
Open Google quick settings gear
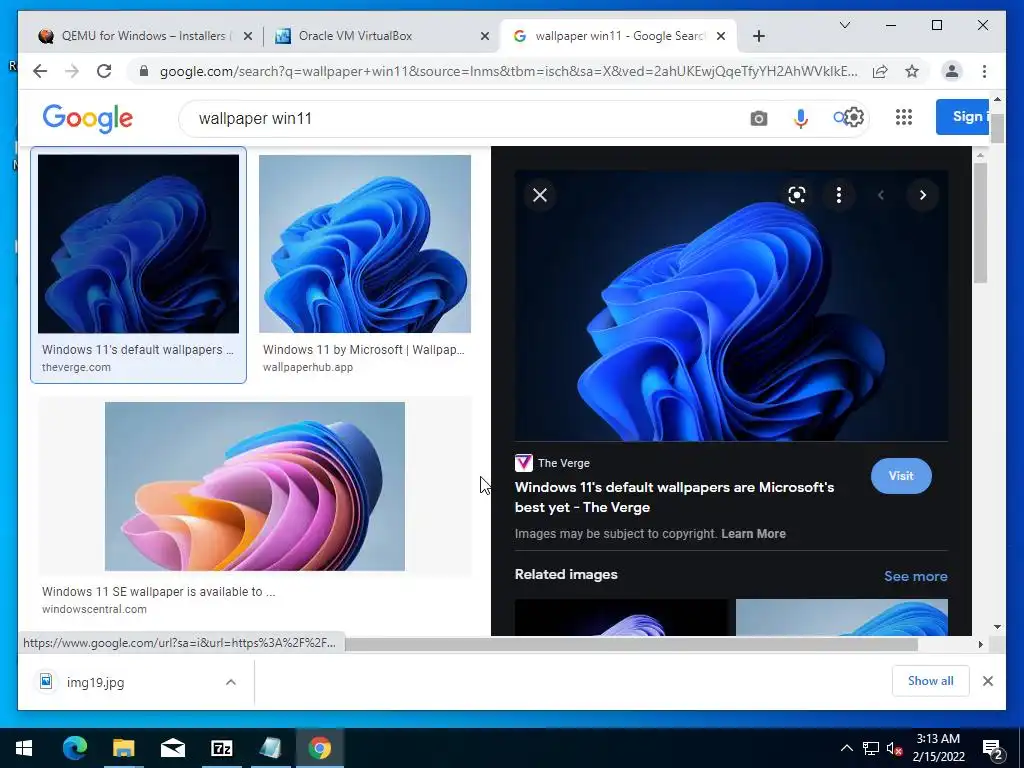854,118
